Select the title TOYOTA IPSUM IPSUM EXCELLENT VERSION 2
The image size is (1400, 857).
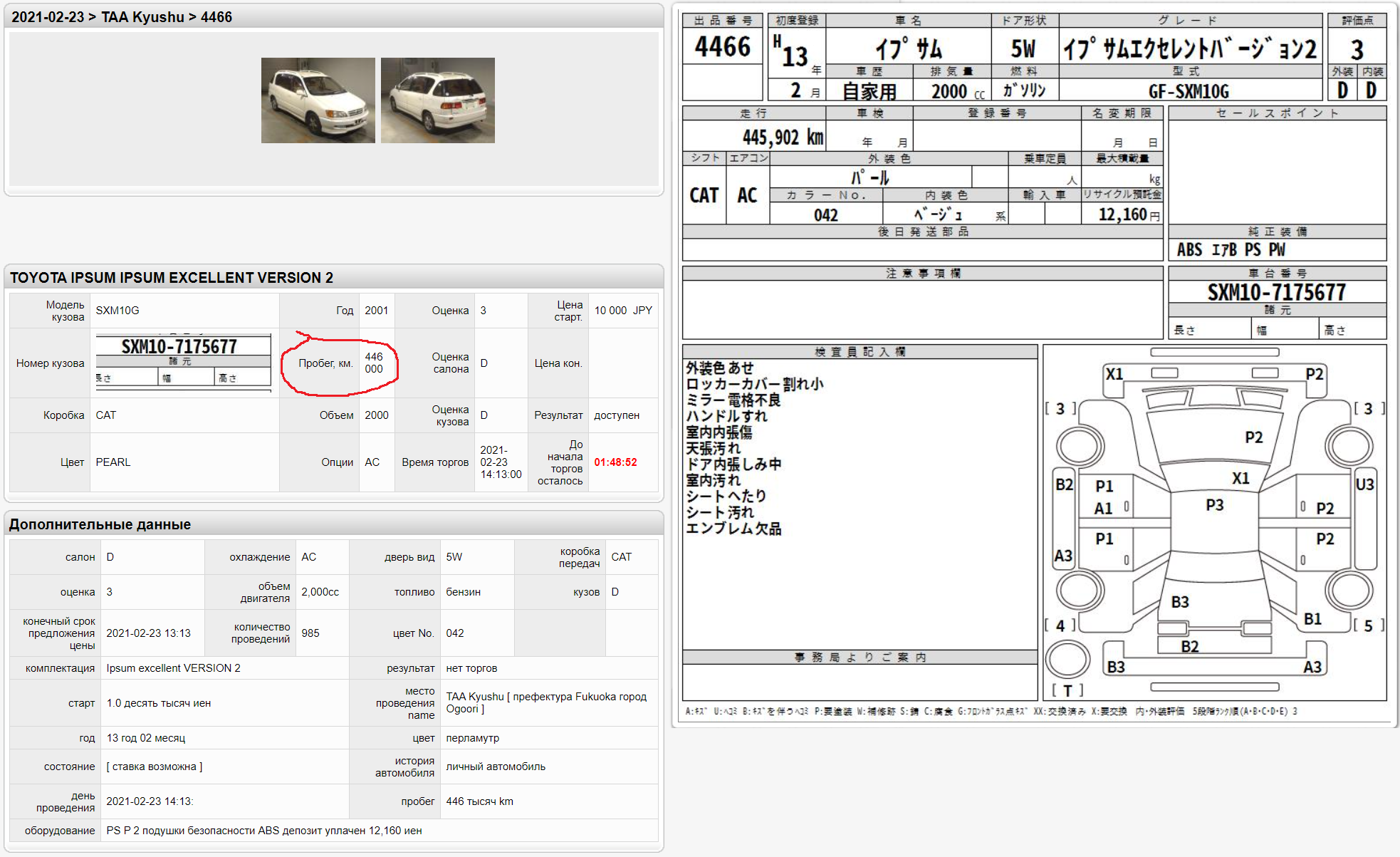(172, 278)
